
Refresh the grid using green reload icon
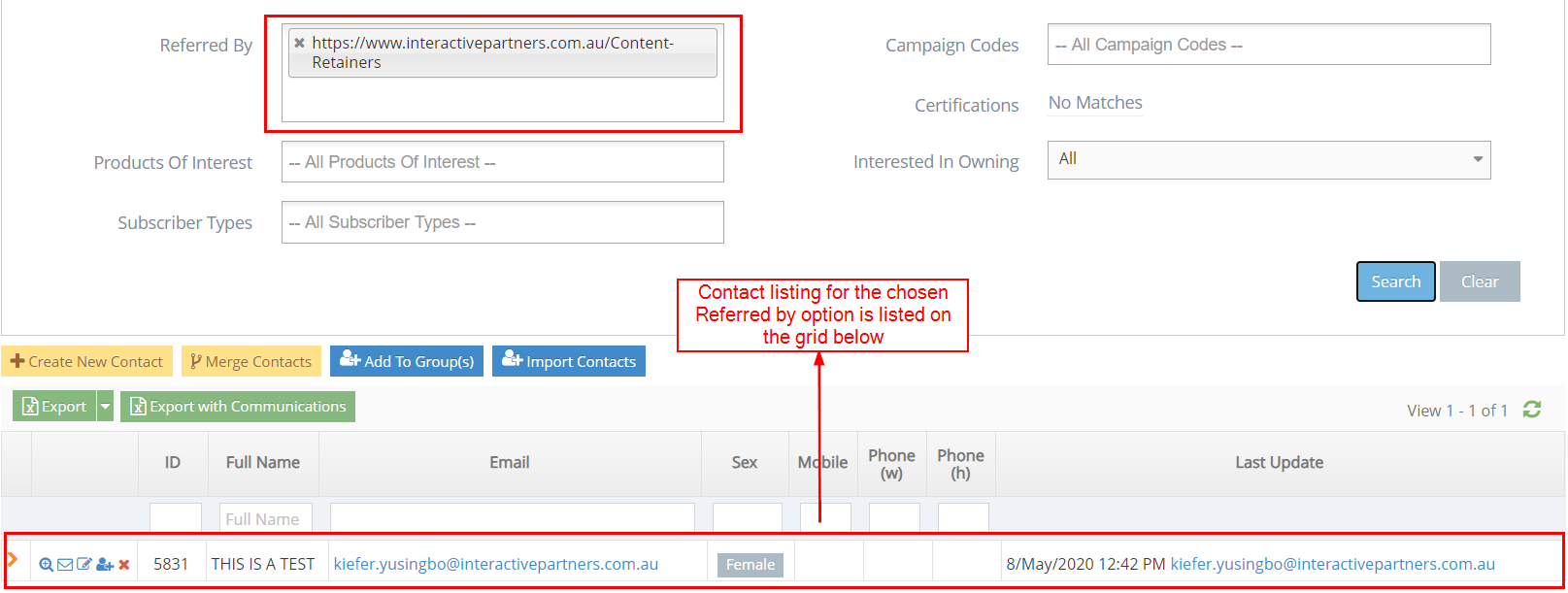[1532, 410]
